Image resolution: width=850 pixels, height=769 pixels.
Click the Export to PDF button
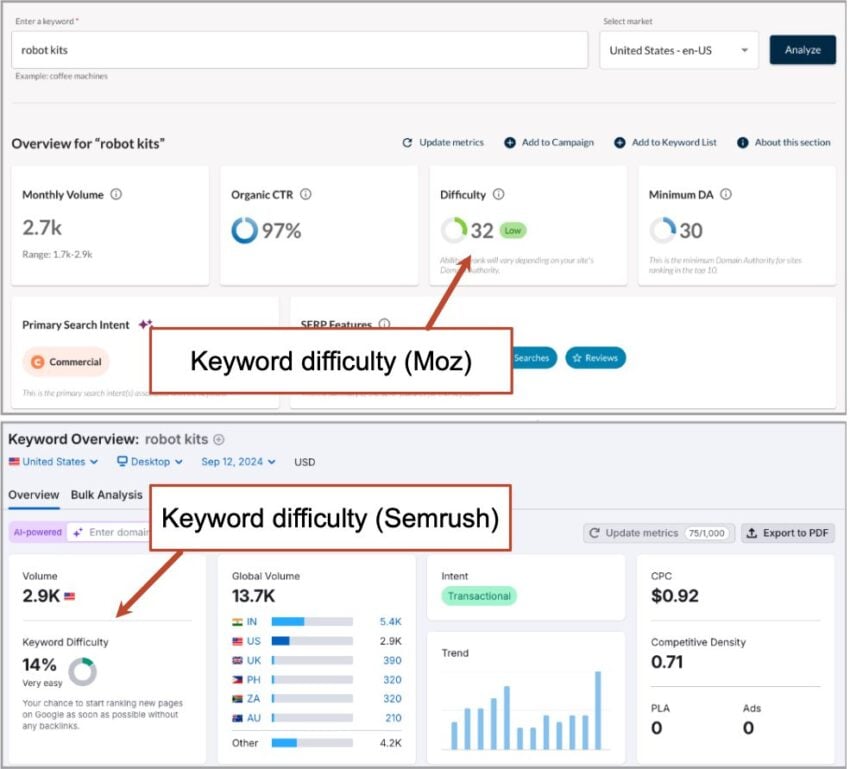(x=788, y=533)
